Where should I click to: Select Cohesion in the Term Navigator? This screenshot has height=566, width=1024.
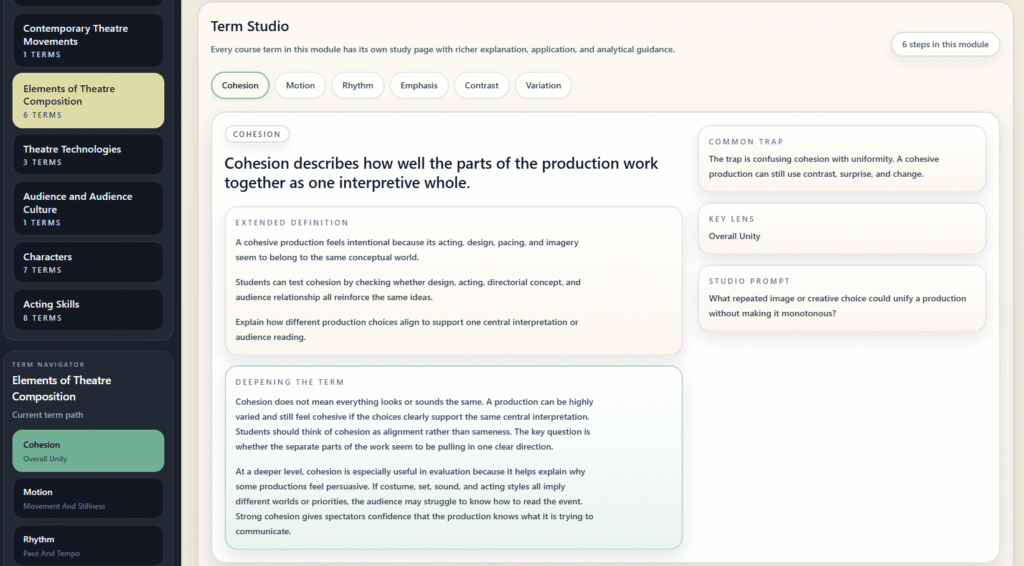click(x=88, y=451)
